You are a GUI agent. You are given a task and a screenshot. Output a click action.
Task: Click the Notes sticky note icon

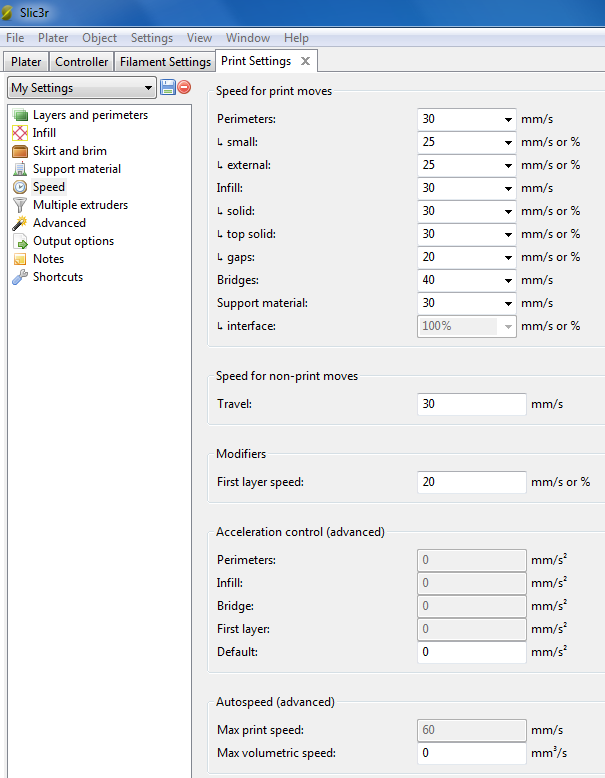pos(20,259)
